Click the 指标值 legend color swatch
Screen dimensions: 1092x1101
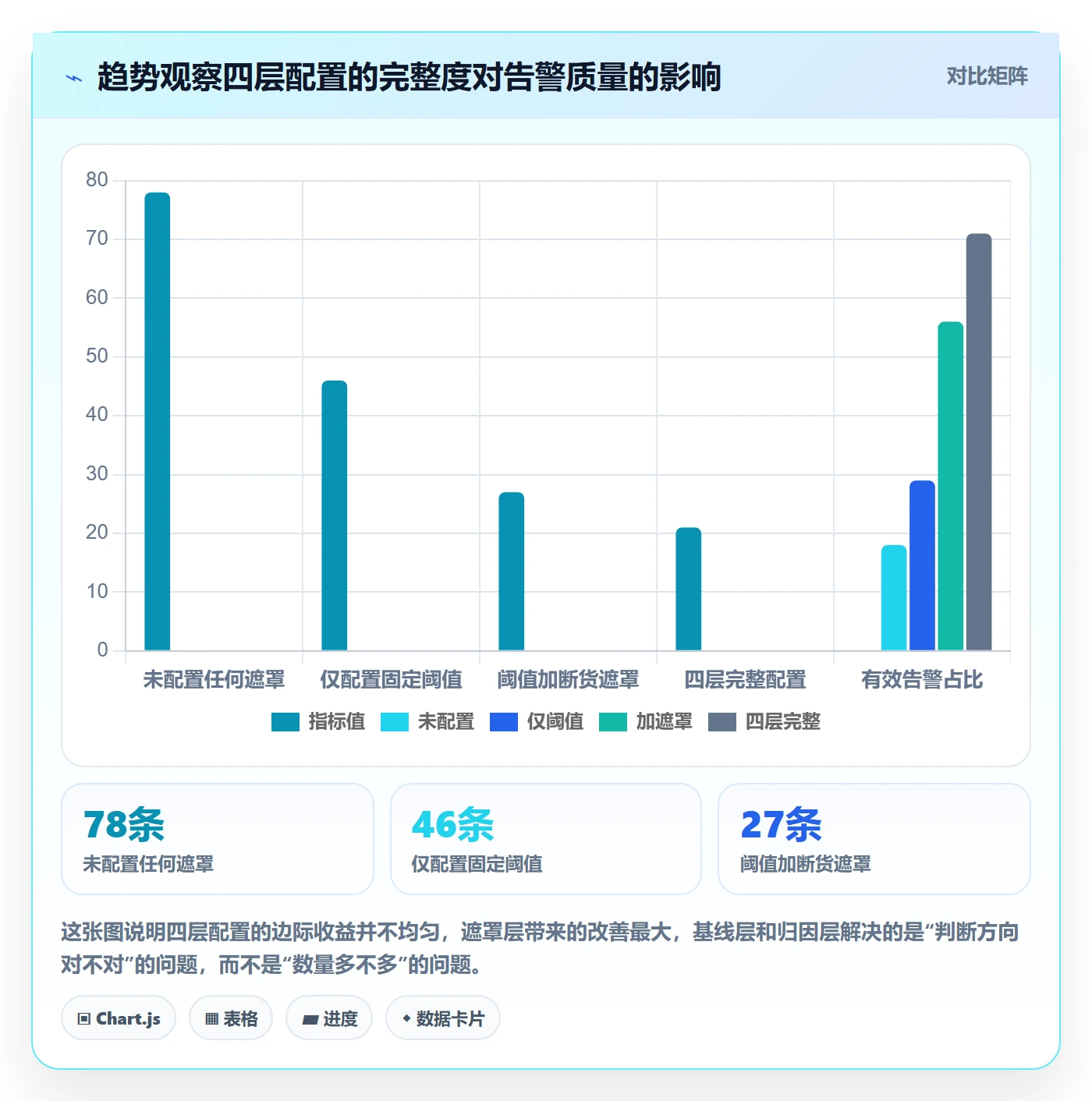click(x=285, y=722)
